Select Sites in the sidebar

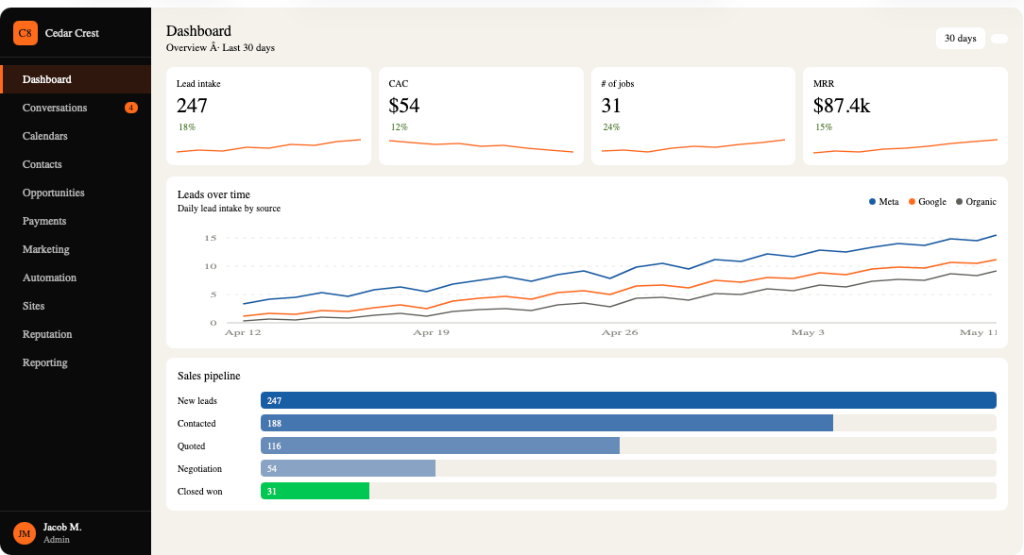tap(76, 306)
